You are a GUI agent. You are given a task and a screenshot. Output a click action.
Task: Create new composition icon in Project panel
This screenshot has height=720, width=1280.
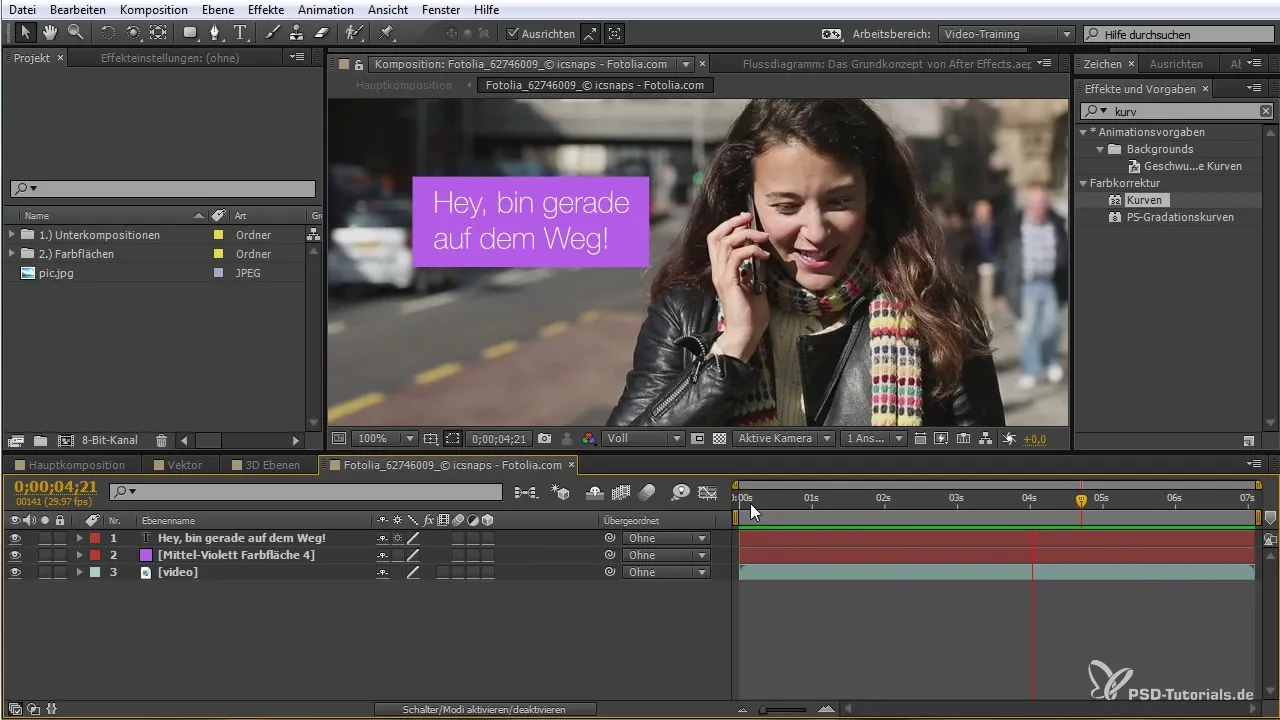[66, 440]
